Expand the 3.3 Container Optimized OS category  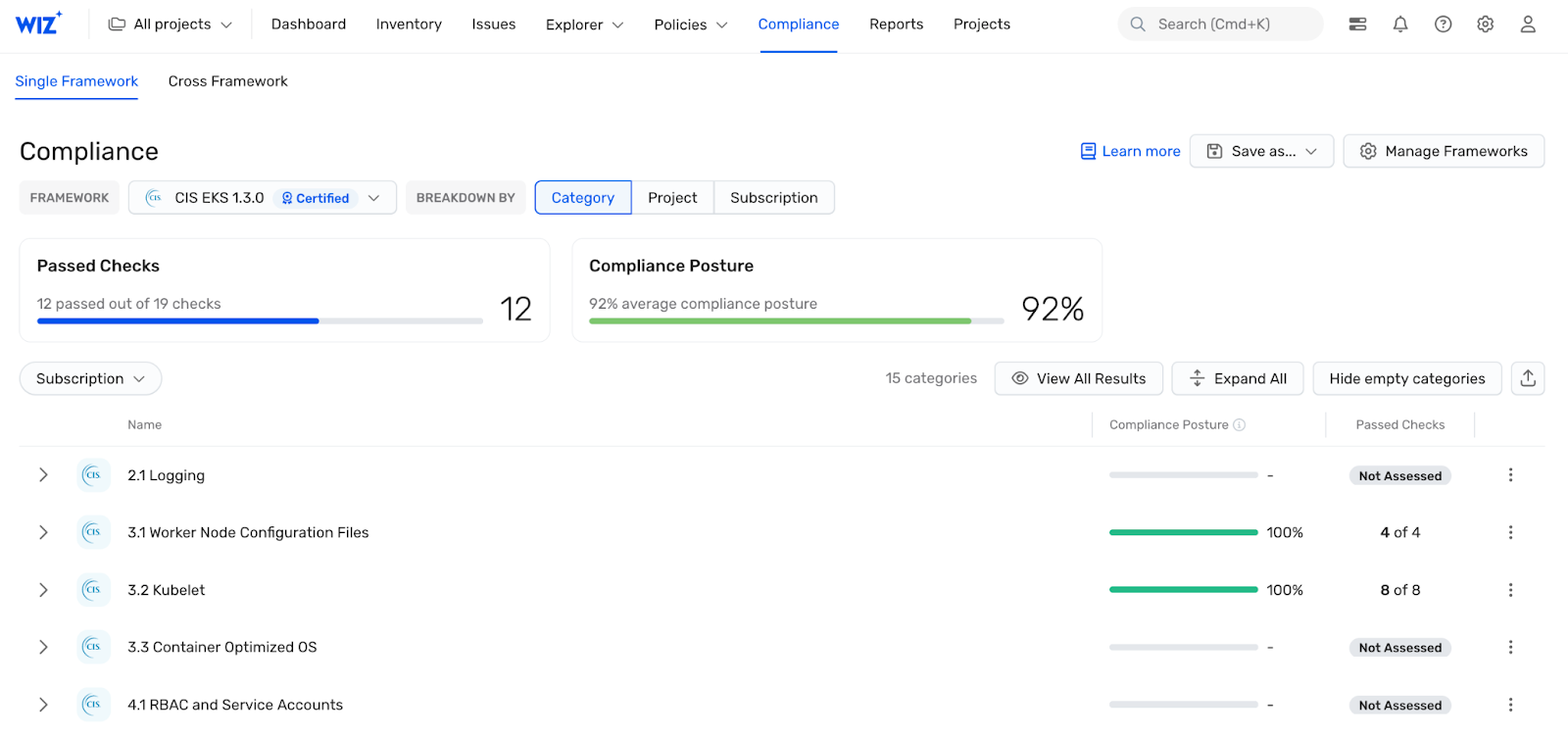[x=43, y=647]
